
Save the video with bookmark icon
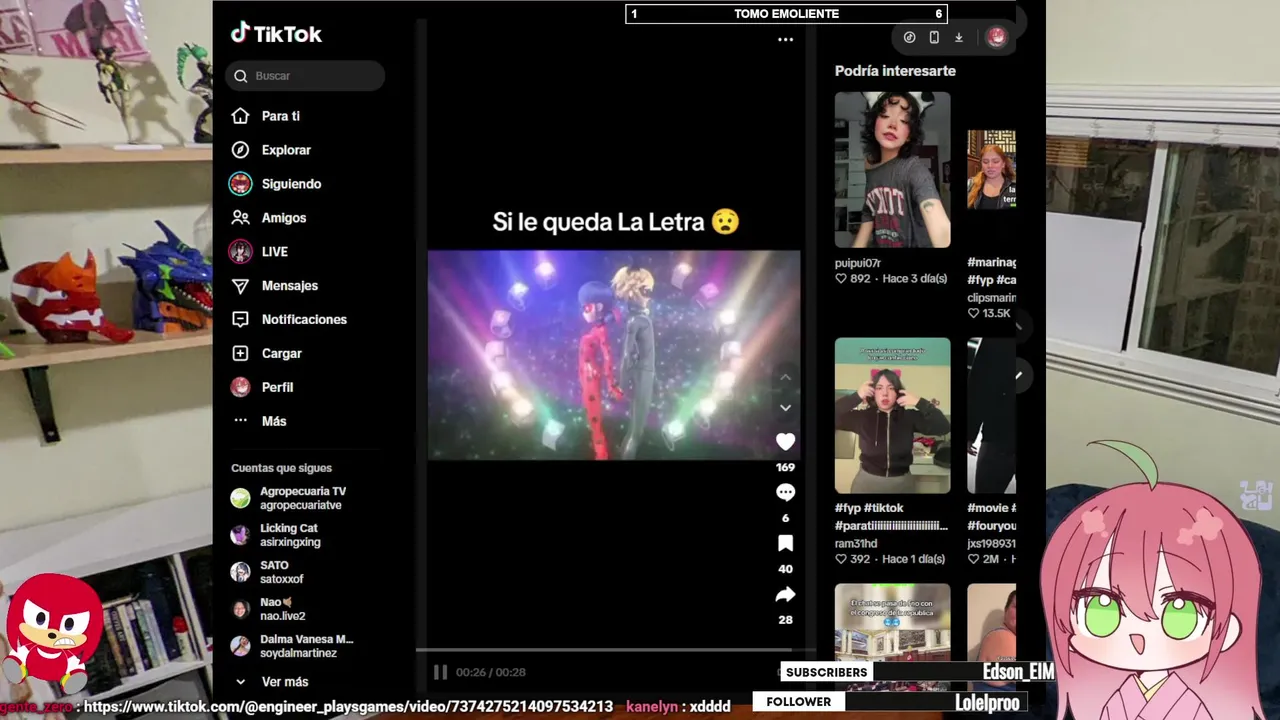click(x=785, y=543)
